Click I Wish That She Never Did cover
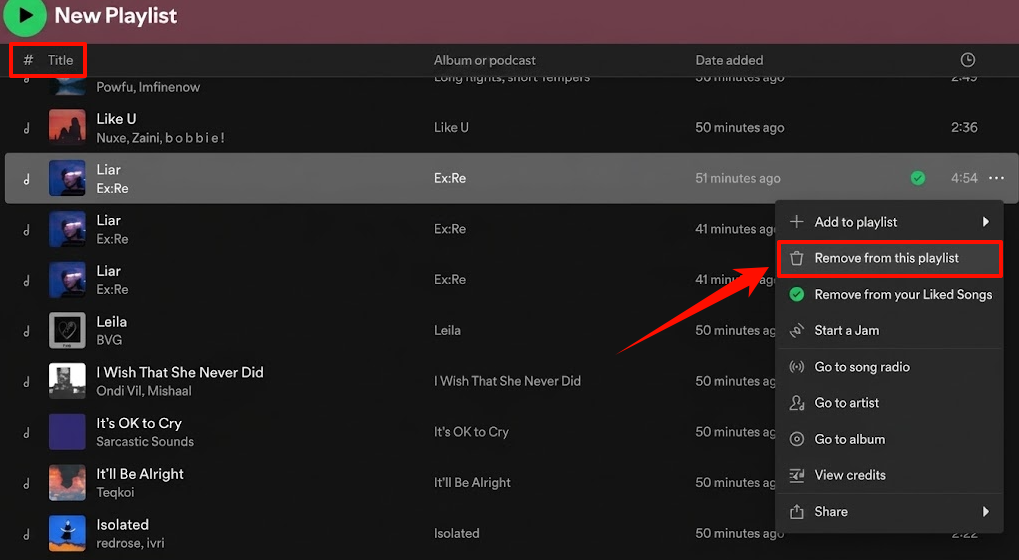This screenshot has width=1019, height=560. pos(67,381)
